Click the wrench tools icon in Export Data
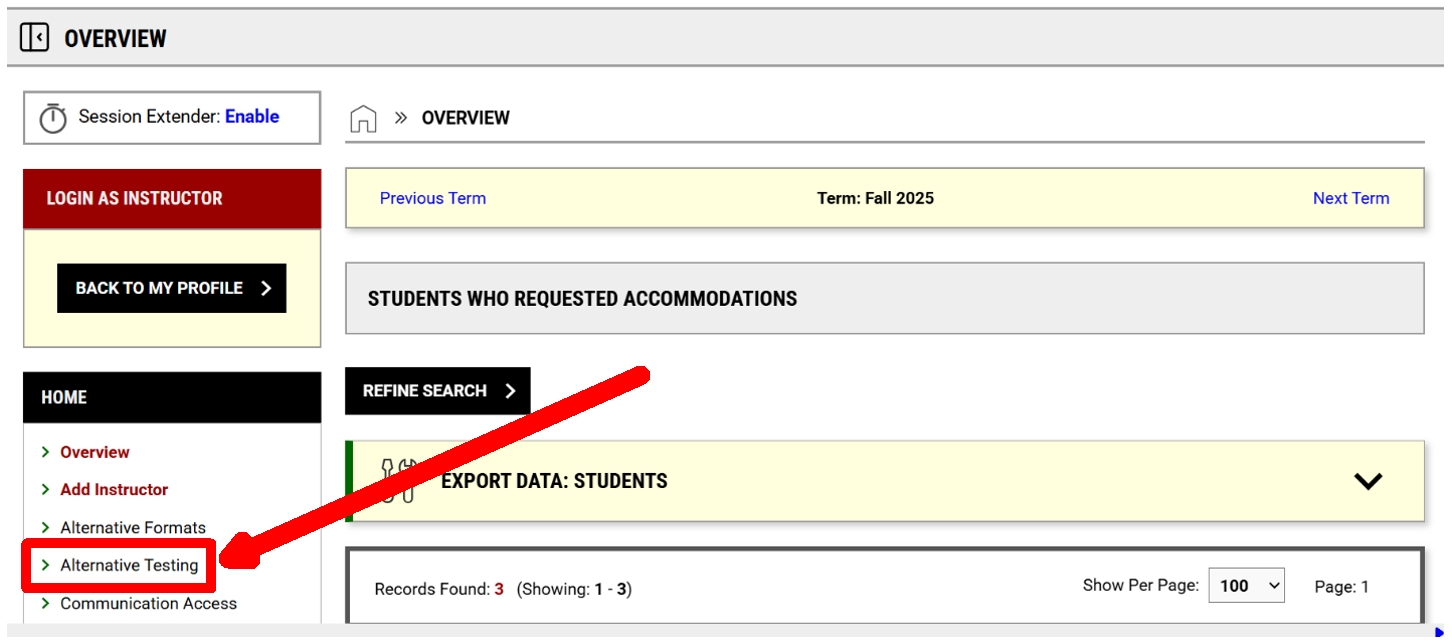 click(x=399, y=480)
